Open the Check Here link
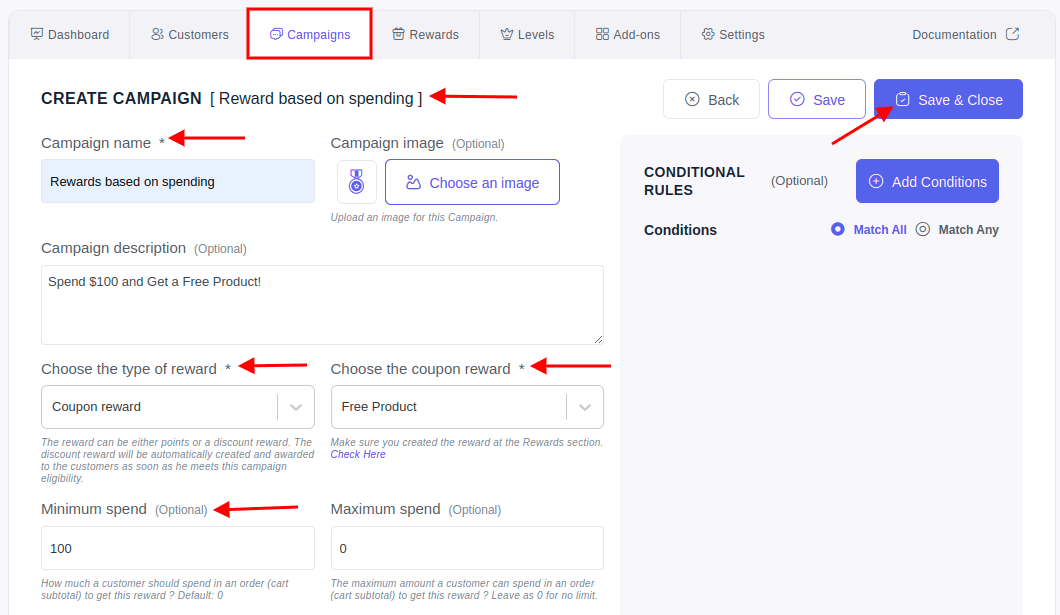 coord(358,454)
